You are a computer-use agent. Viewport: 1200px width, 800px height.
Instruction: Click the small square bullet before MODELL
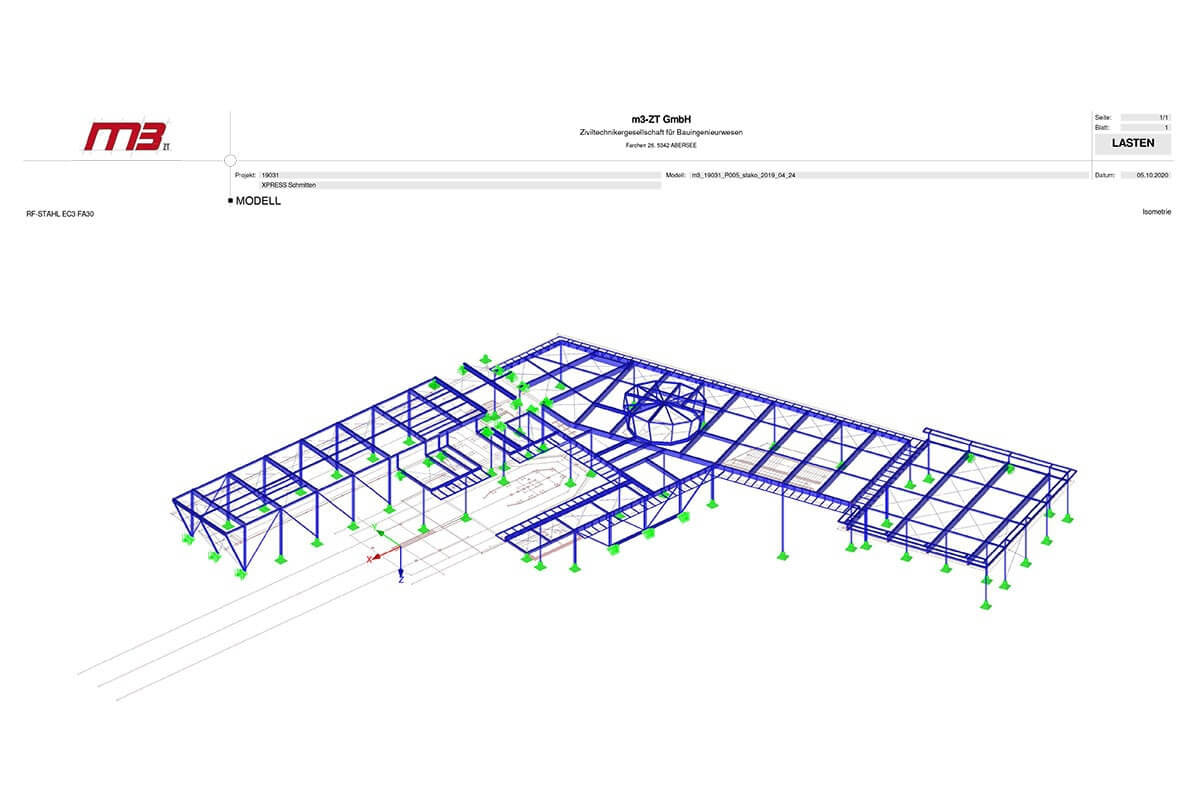230,201
